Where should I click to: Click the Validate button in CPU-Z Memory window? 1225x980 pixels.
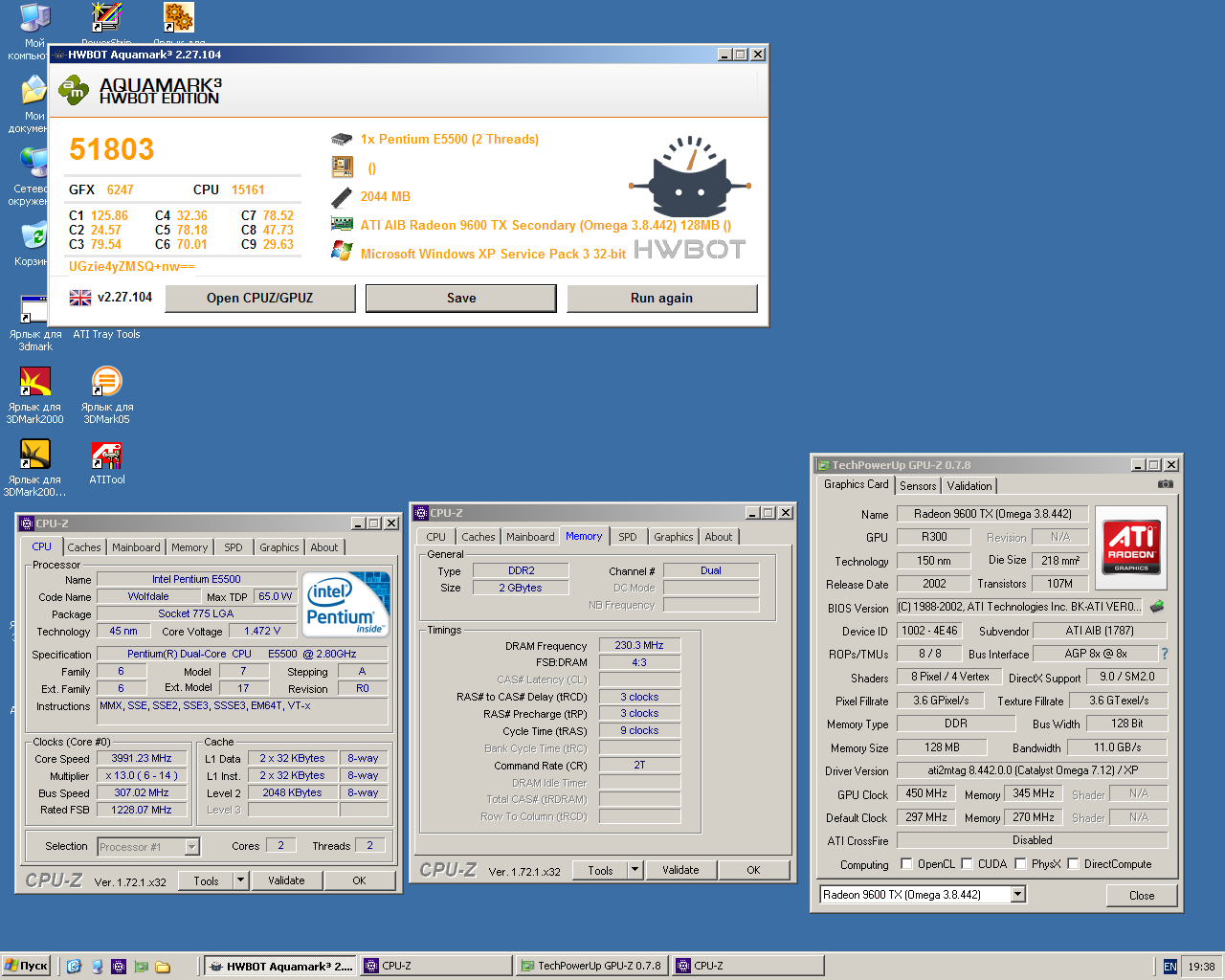(x=680, y=870)
